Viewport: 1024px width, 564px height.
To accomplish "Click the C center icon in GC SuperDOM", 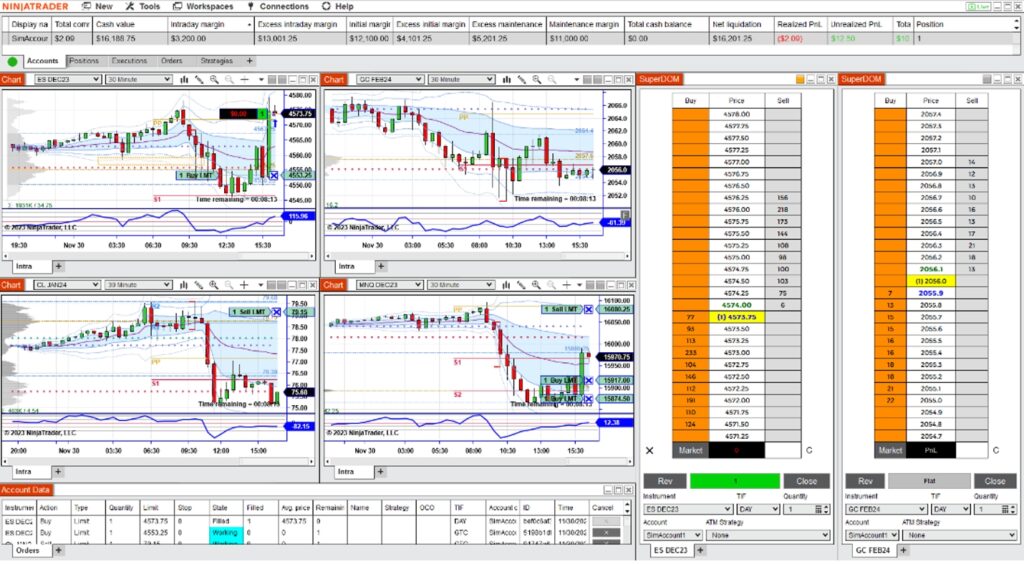I will [x=996, y=450].
